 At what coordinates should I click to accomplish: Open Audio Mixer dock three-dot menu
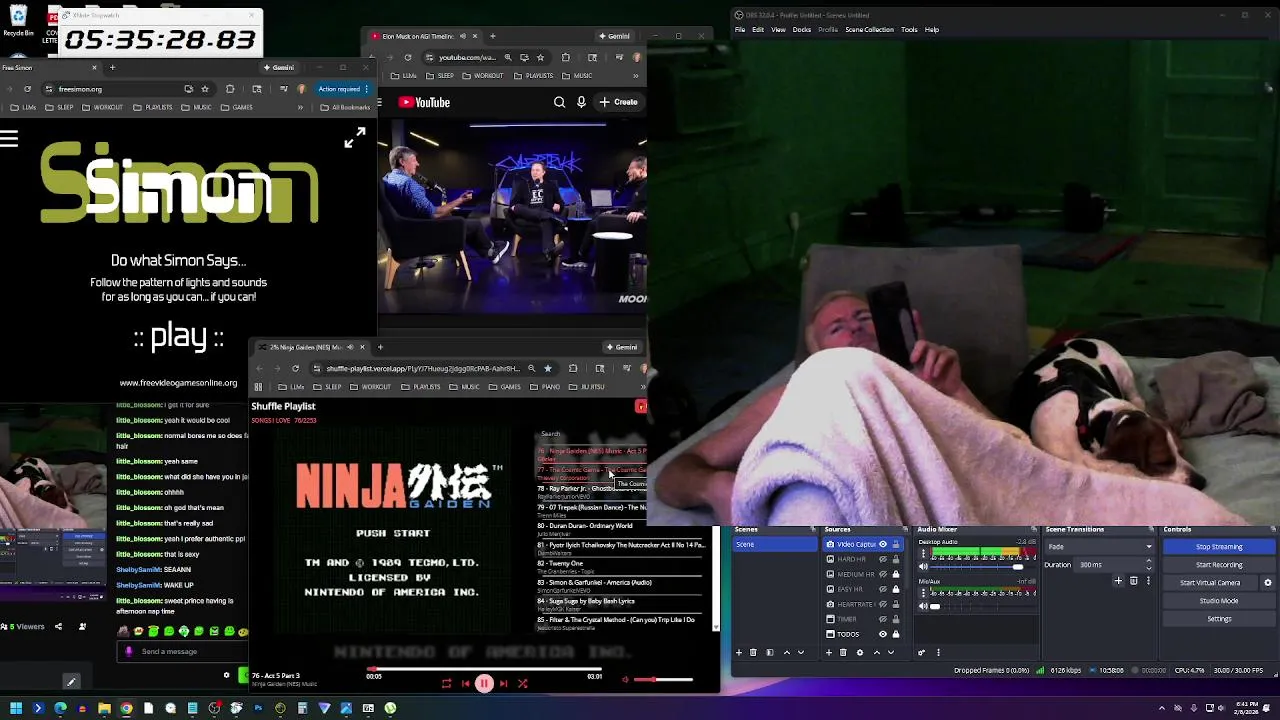(938, 653)
